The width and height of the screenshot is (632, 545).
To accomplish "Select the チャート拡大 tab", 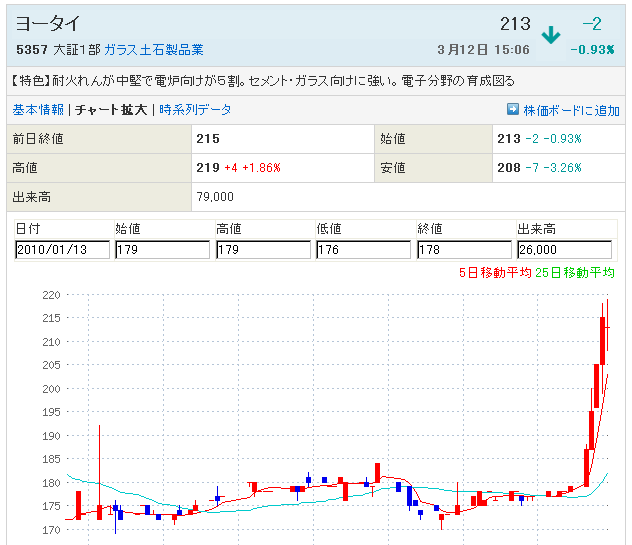I will coord(111,110).
